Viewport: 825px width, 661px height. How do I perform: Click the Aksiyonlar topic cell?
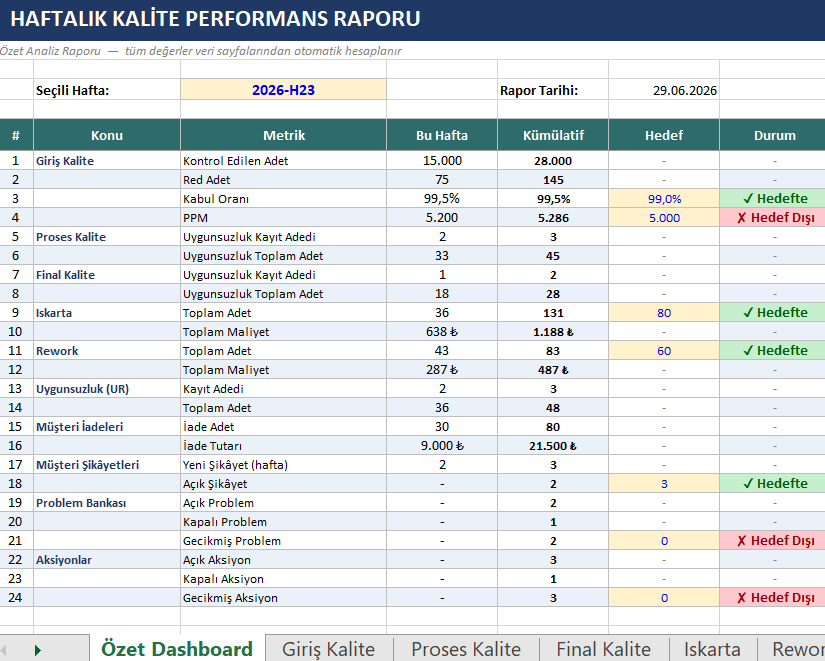(107, 559)
